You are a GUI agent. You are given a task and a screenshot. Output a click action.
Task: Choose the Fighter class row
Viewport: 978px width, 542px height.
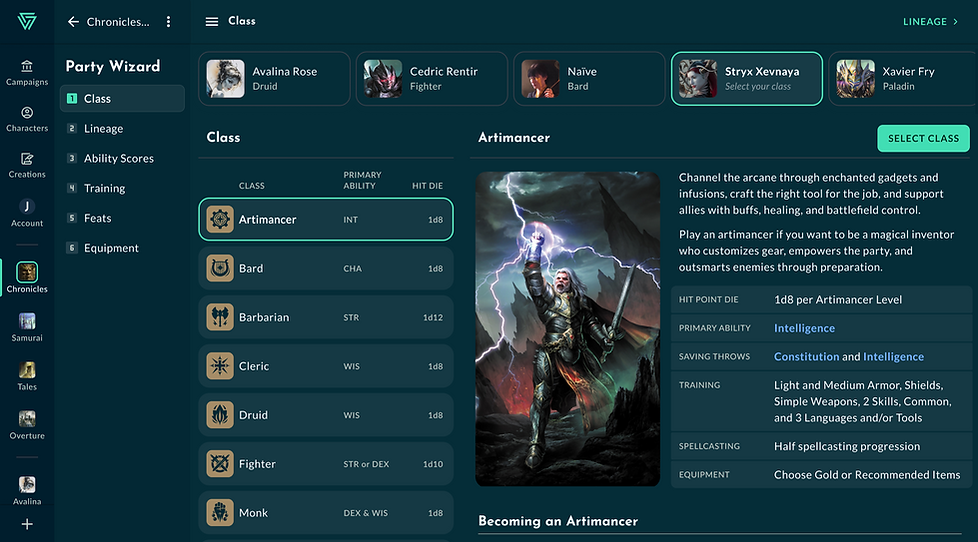click(326, 463)
